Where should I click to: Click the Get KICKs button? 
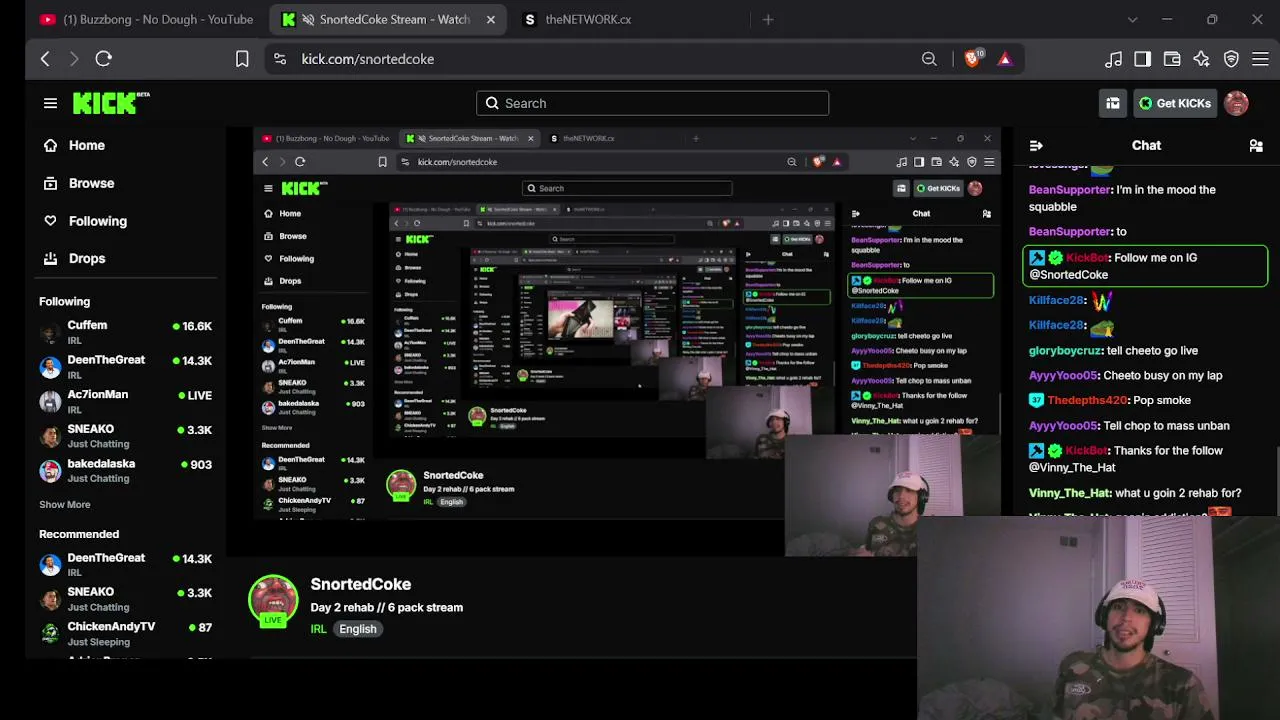pos(1174,103)
